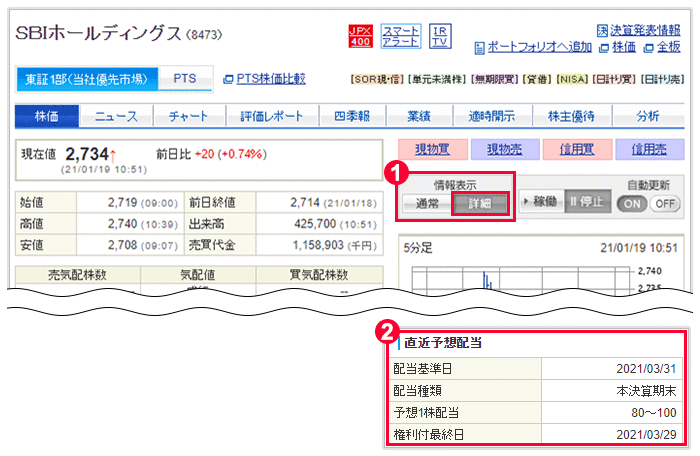Click the [貸借] label tag
This screenshot has height=456, width=700.
[x=538, y=79]
